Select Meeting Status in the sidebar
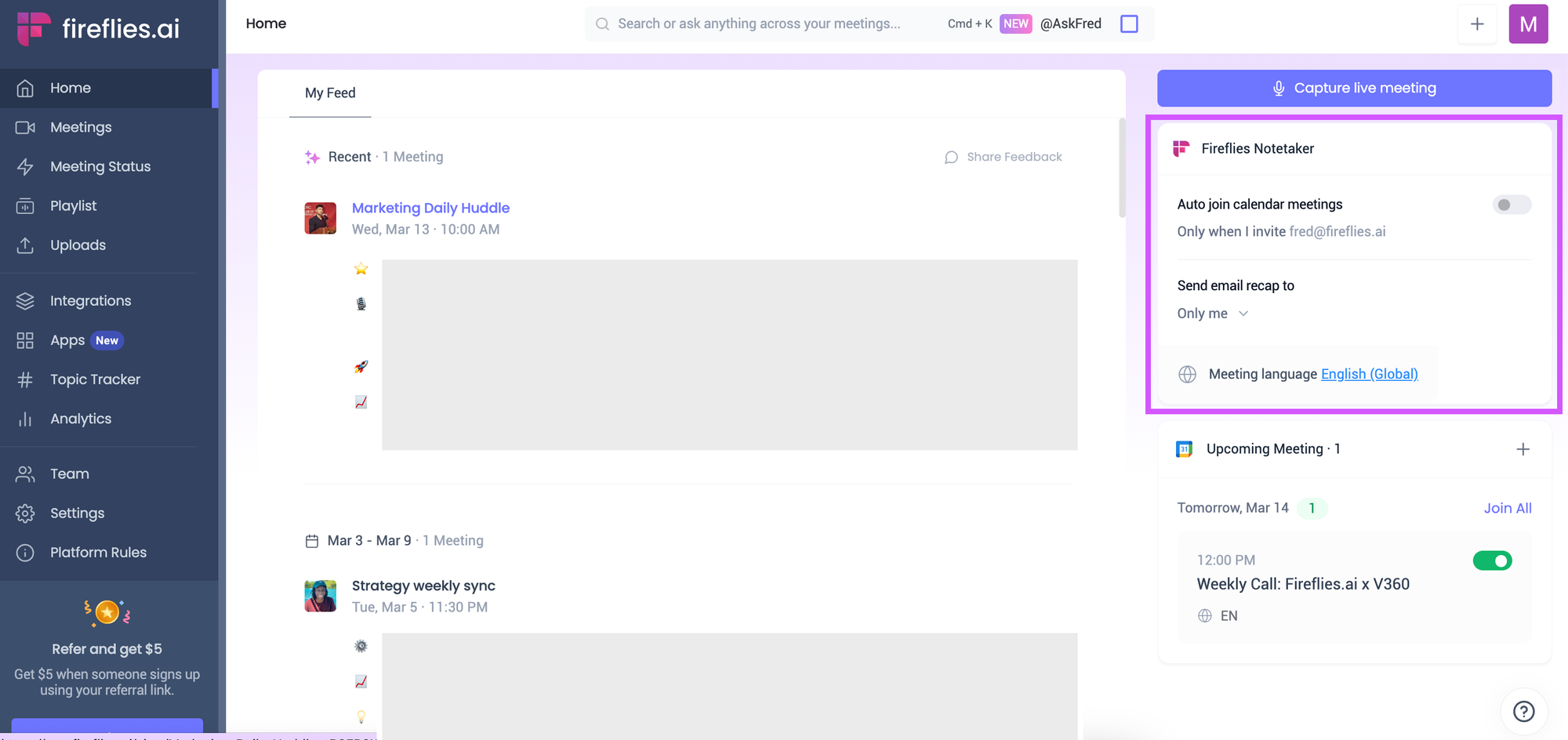Viewport: 1568px width, 740px height. (100, 166)
